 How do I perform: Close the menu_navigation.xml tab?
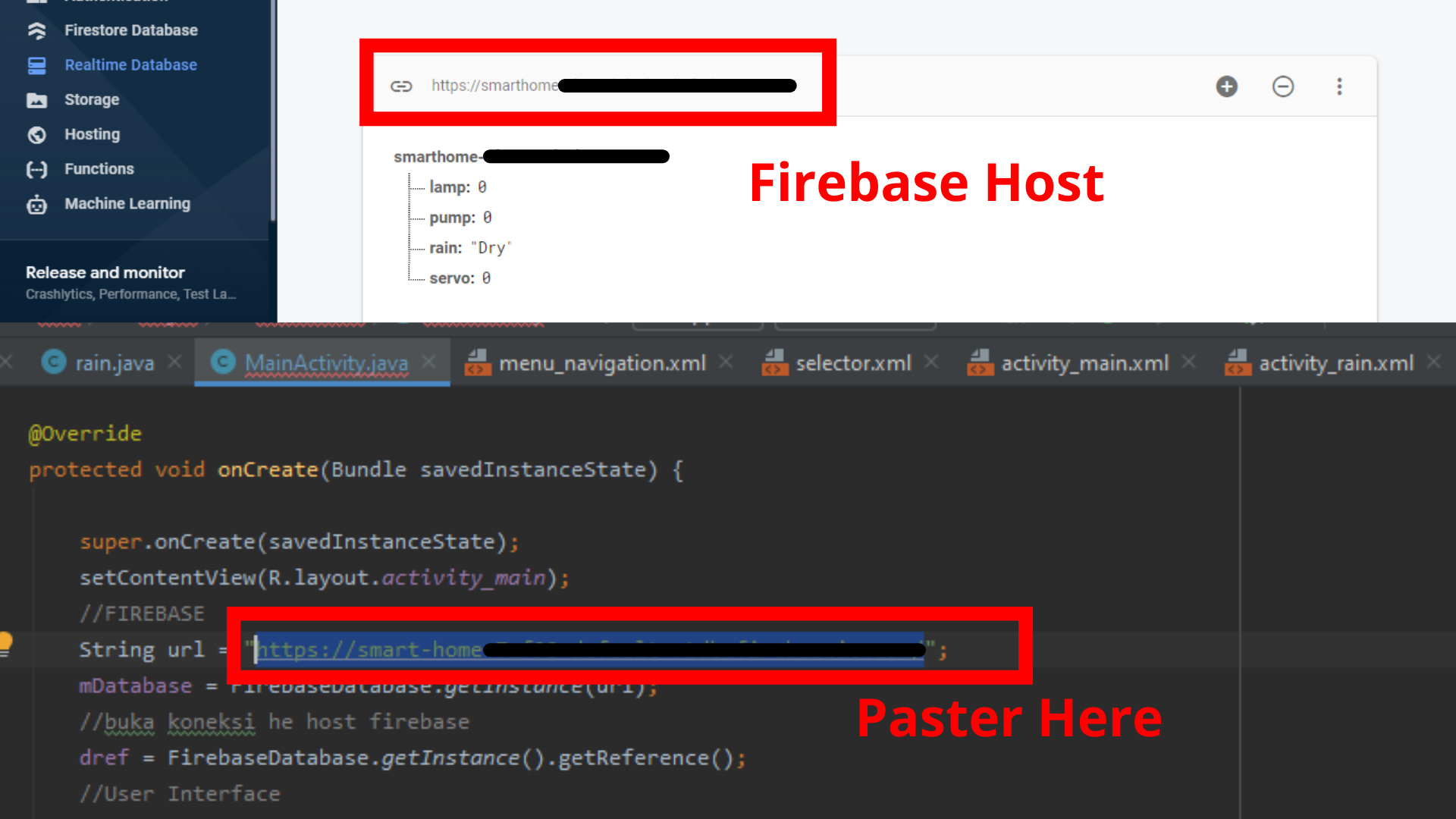[x=726, y=362]
